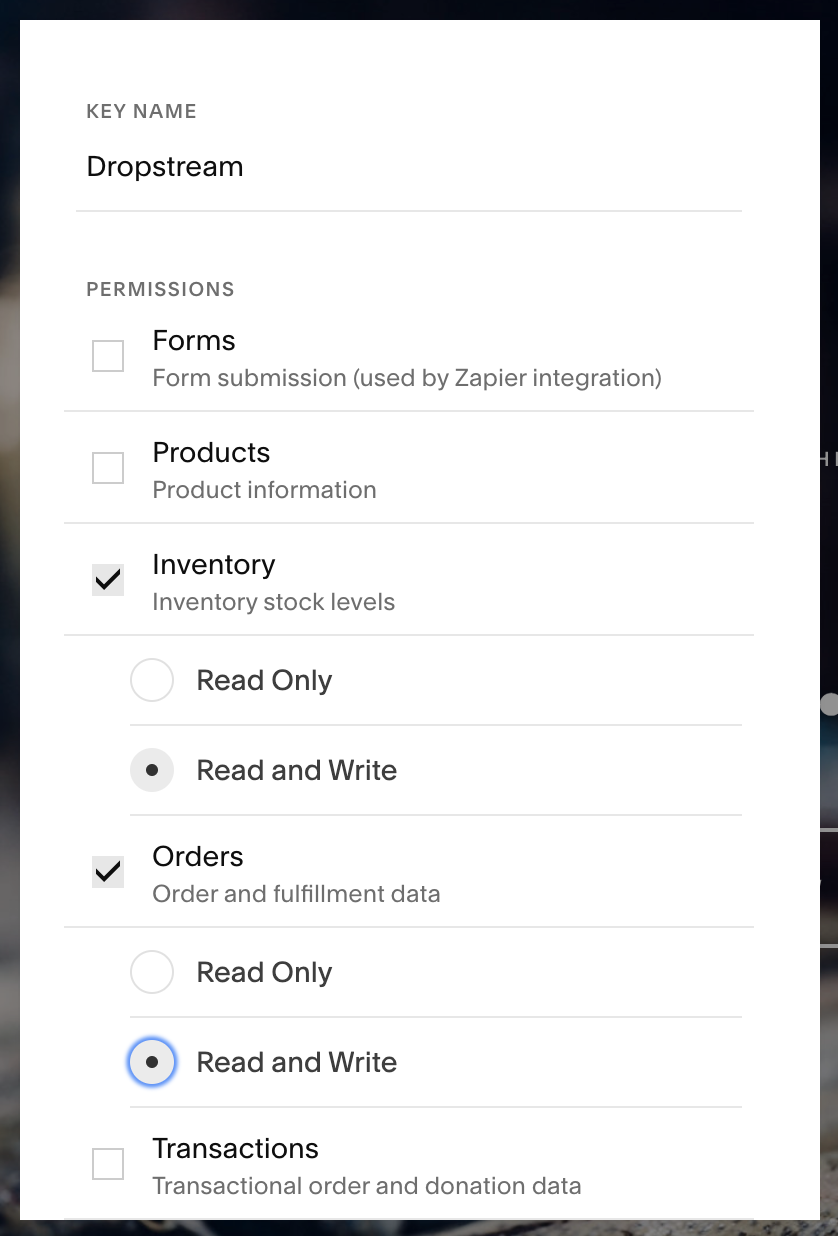The image size is (838, 1236).
Task: Click the Orders title text
Action: (x=198, y=857)
